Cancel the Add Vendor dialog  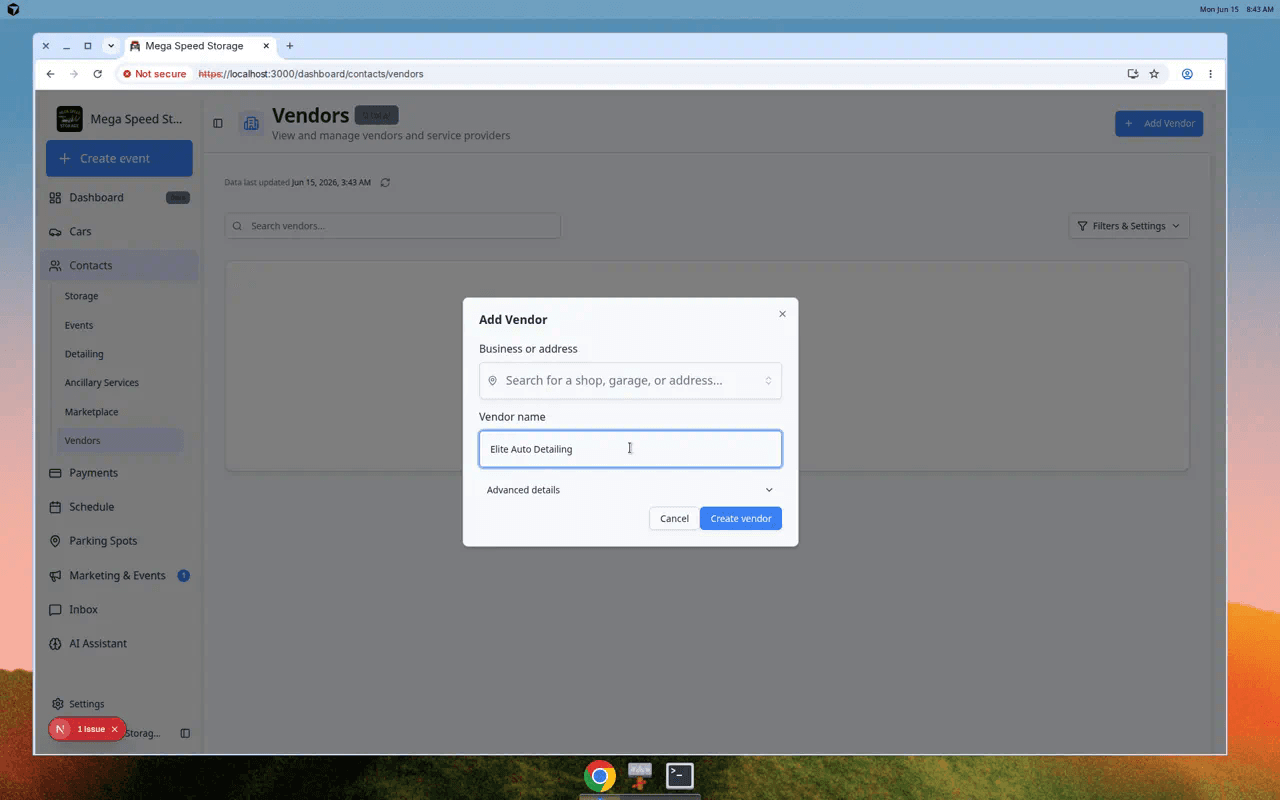pos(674,518)
